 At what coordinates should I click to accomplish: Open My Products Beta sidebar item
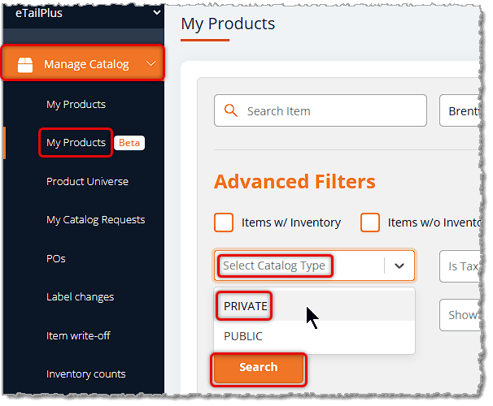[76, 143]
